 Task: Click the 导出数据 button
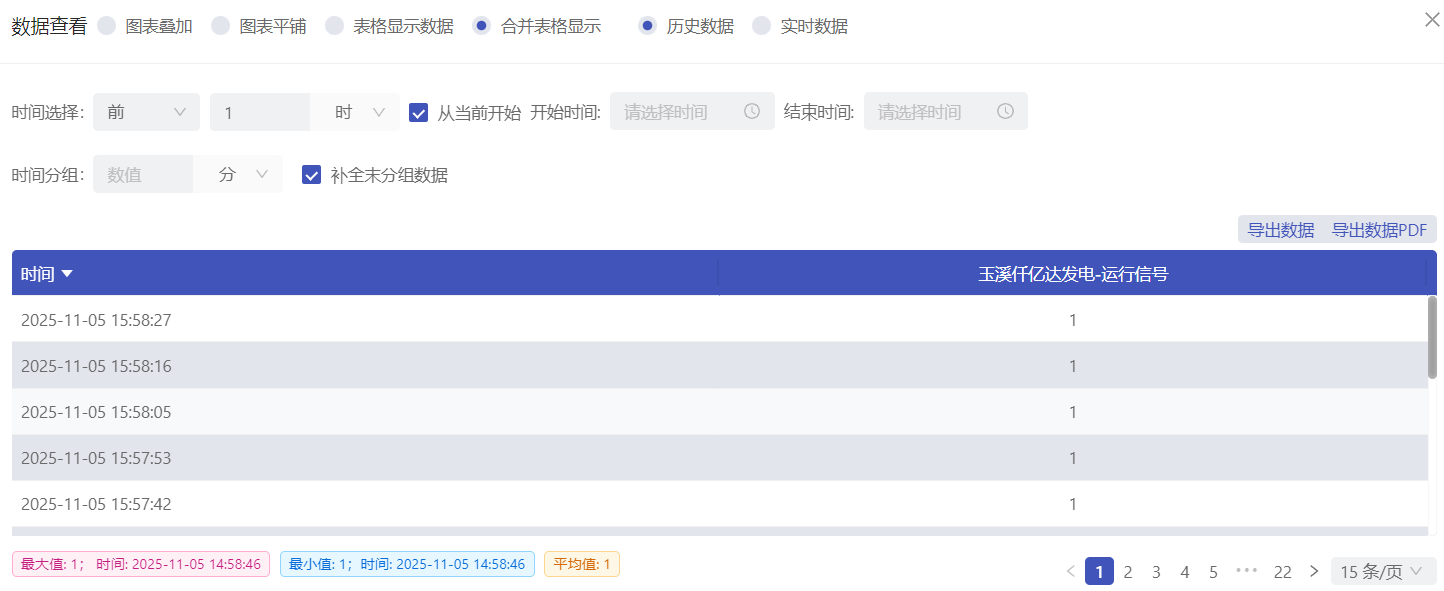pos(1280,230)
